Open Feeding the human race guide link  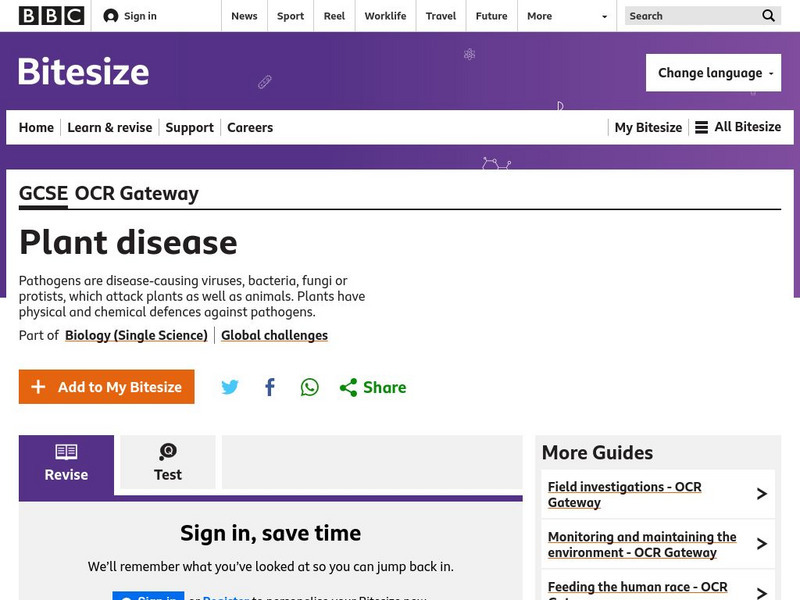pos(638,590)
